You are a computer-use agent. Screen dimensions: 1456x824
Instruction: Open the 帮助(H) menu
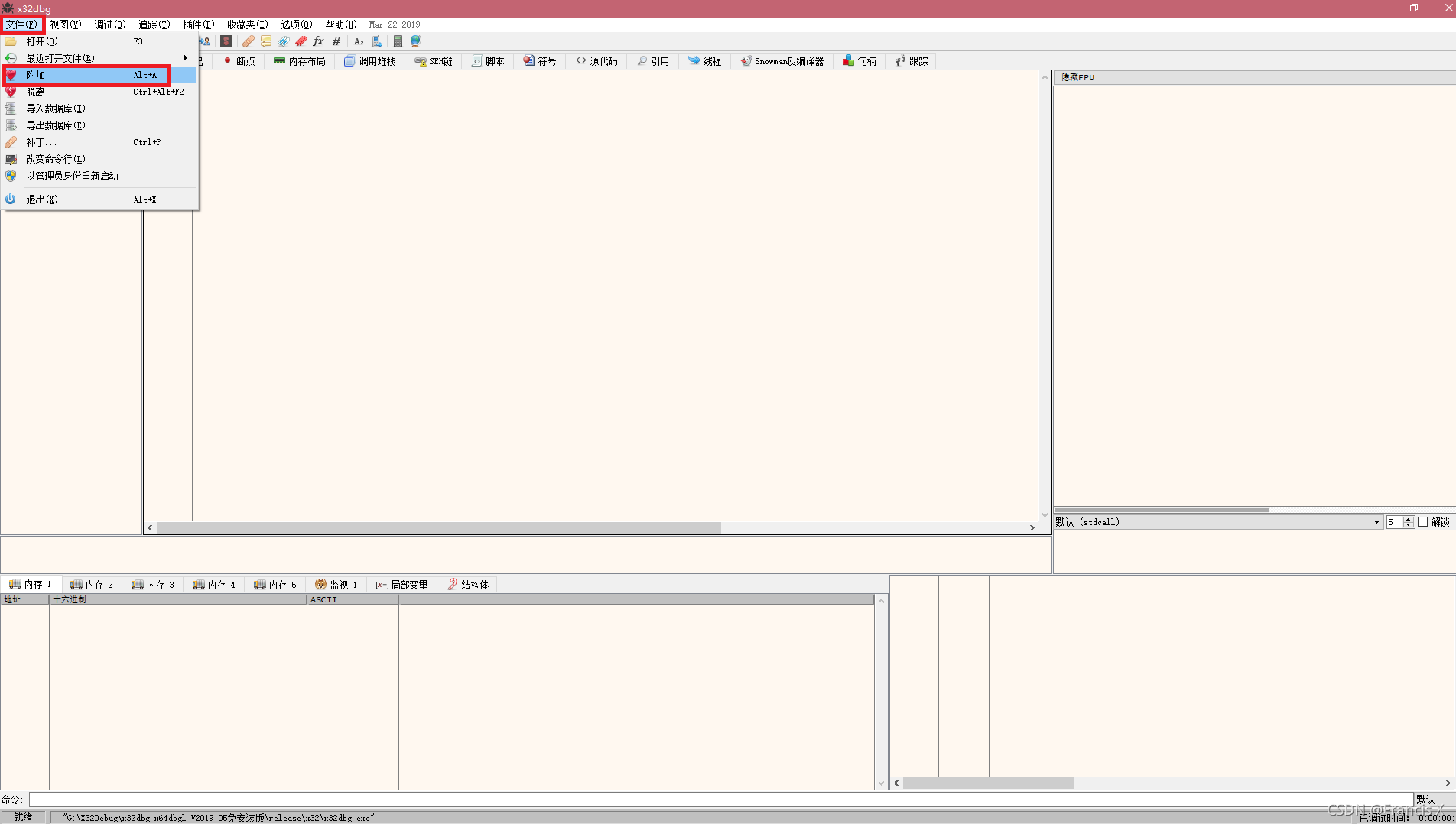(341, 24)
